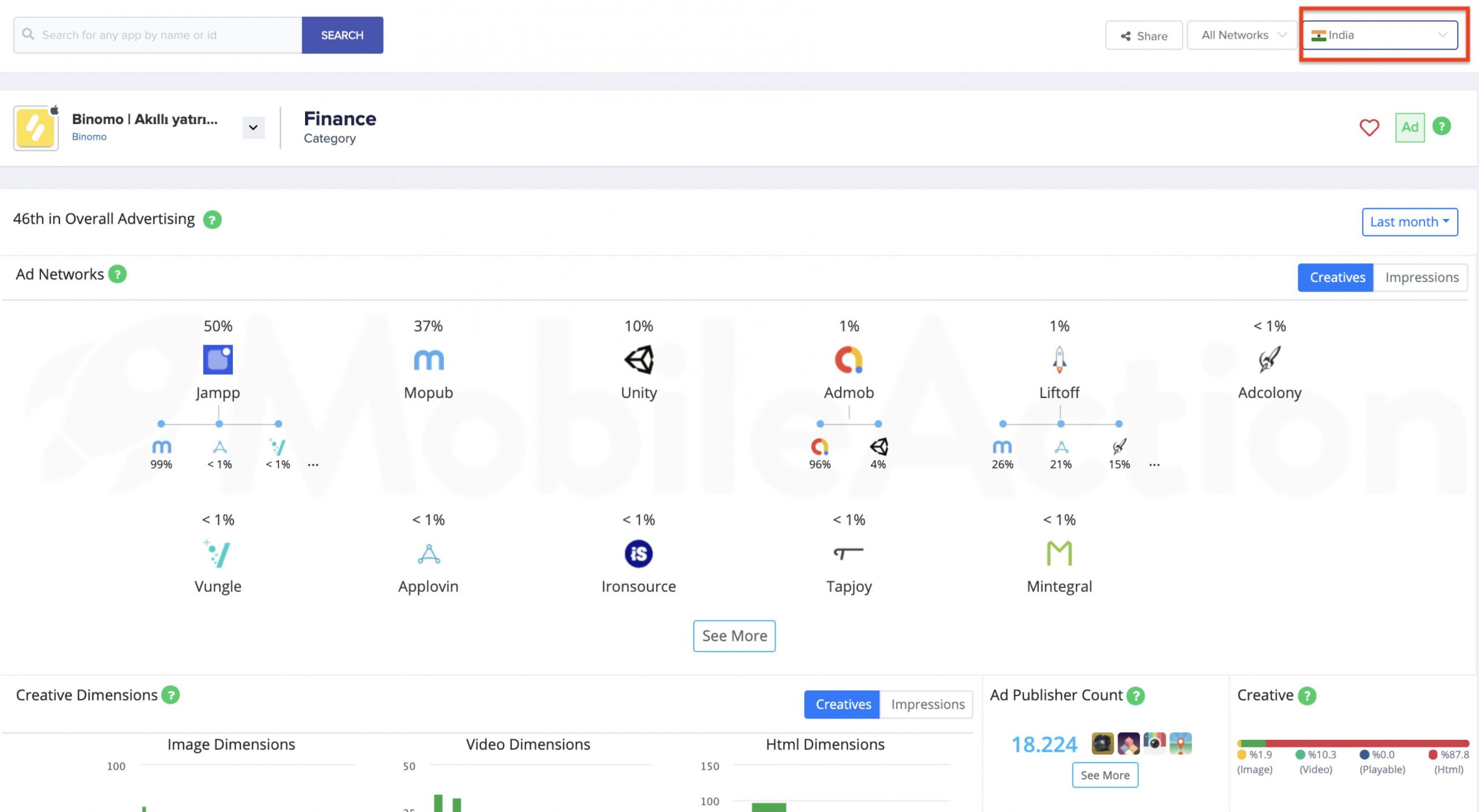This screenshot has height=812, width=1479.
Task: Expand more Jampp sub-networks ellipsis
Action: pyautogui.click(x=313, y=464)
